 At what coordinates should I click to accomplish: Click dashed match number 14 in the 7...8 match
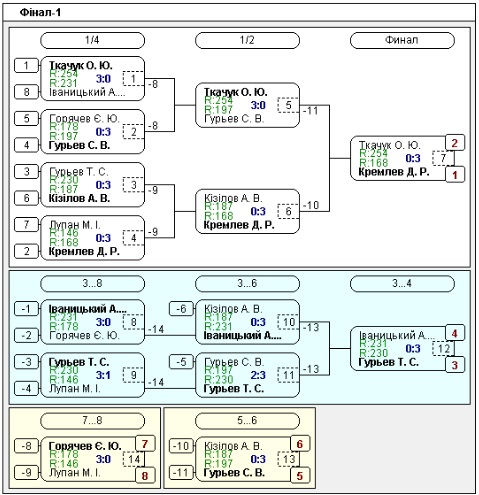[x=133, y=459]
